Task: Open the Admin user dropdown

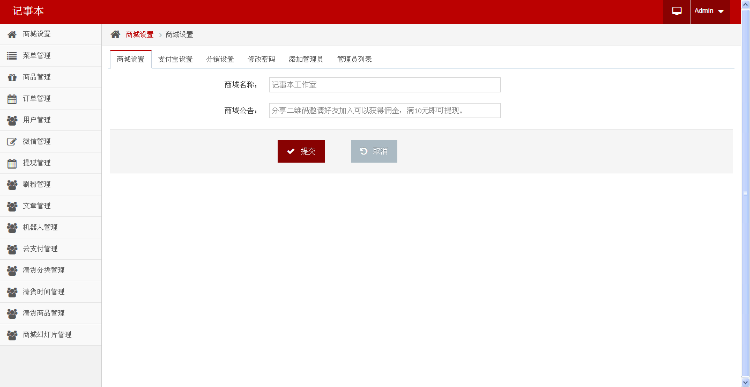Action: 709,11
